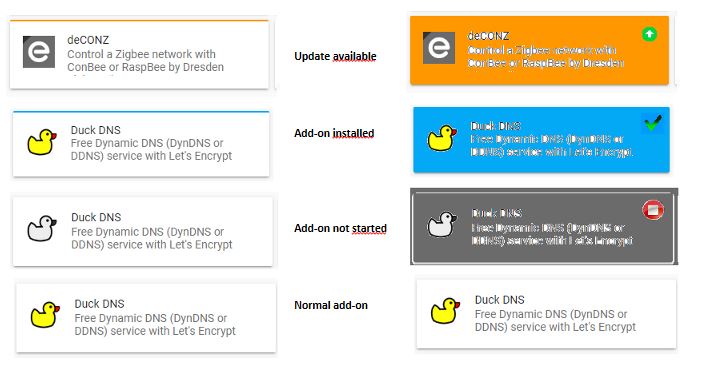Screen dimensions: 713x375
Task: Click the green update arrow badge on orange card
Action: point(649,34)
